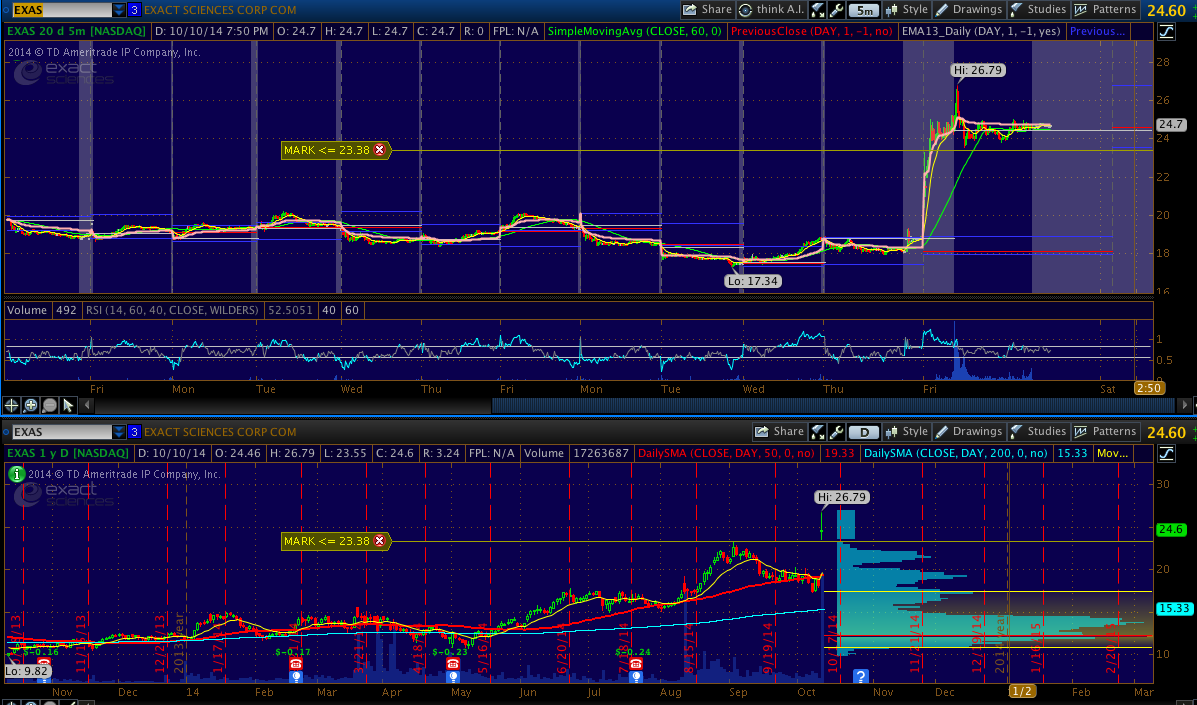
Task: Click the crosshair pan icon below upper chart
Action: tap(12, 405)
